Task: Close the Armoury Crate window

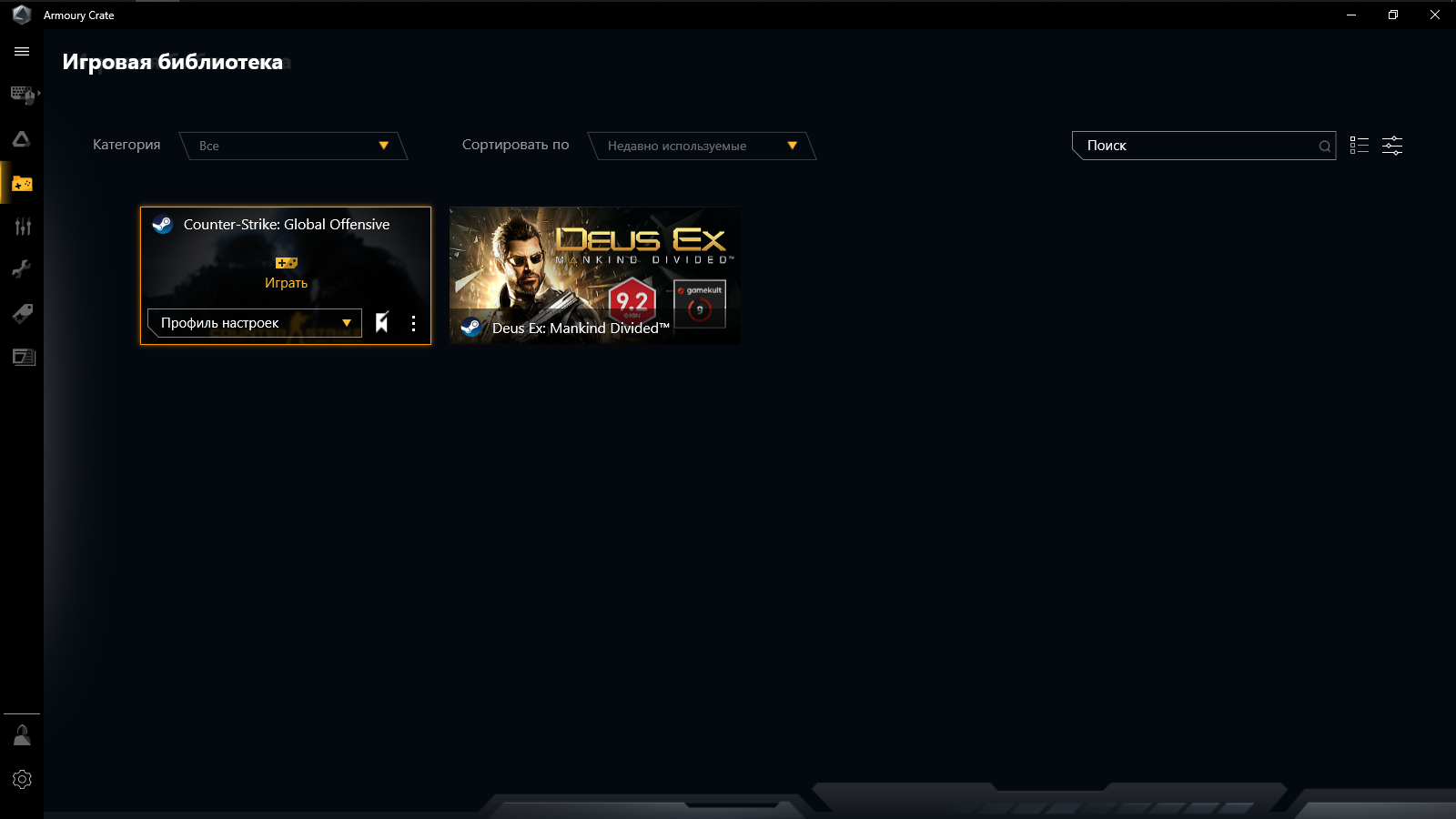Action: click(x=1435, y=15)
